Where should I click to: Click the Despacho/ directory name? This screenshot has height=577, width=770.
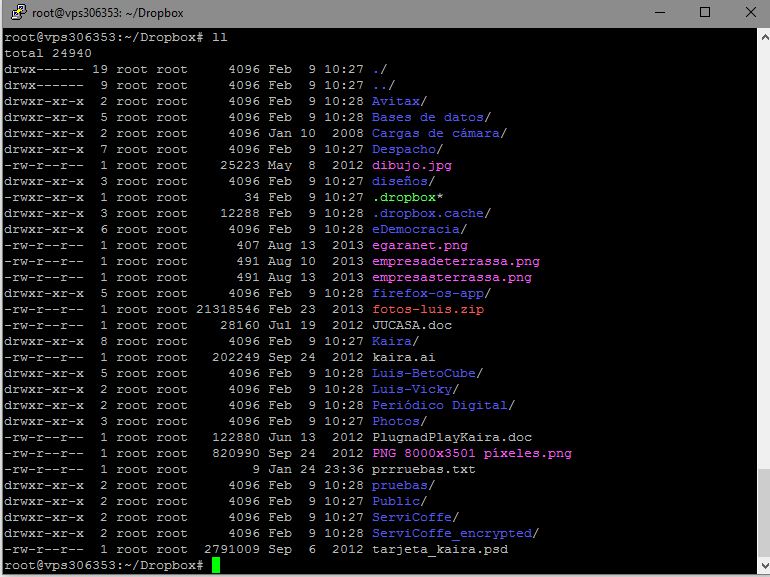click(x=407, y=149)
